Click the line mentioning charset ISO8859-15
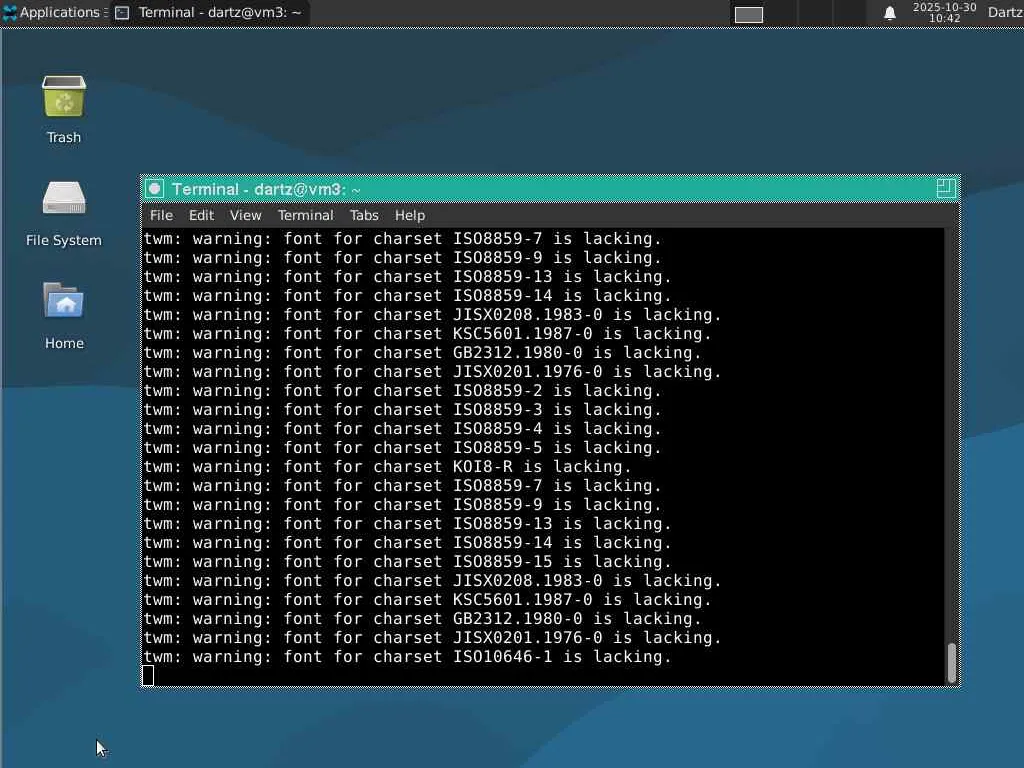This screenshot has height=768, width=1024. click(x=408, y=562)
